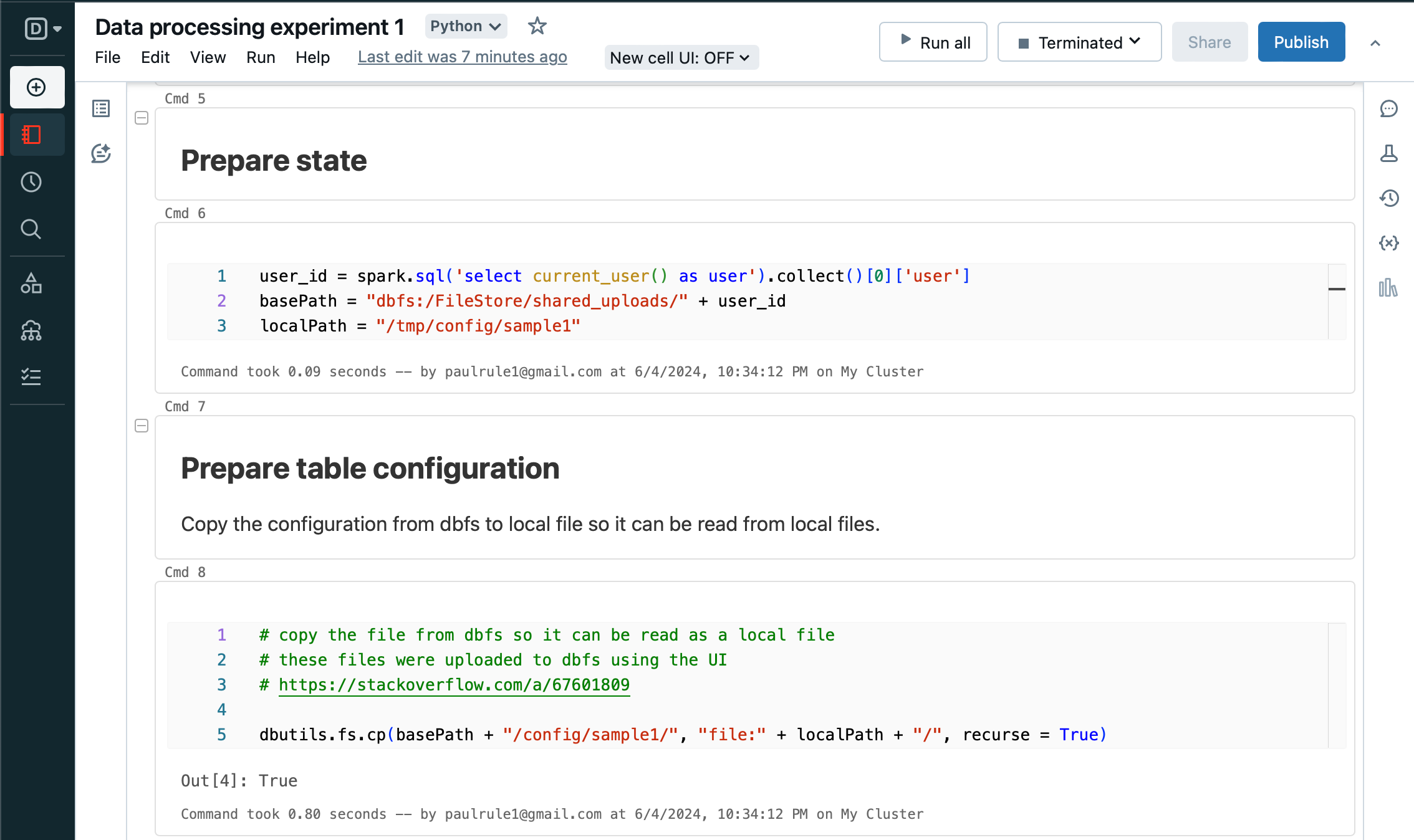This screenshot has height=840, width=1414.
Task: Expand the Terminated cluster dropdown
Action: [x=1079, y=42]
